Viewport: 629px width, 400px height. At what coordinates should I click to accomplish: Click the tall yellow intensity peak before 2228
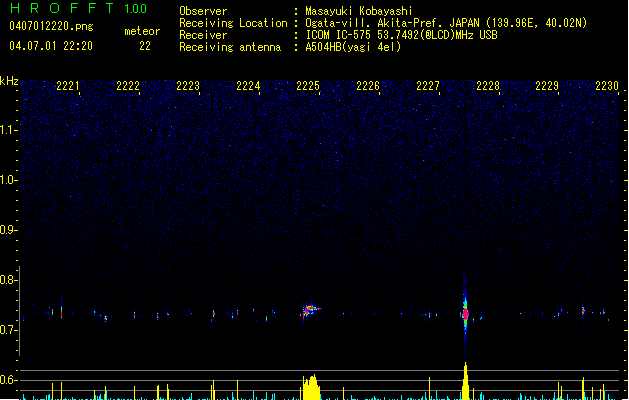pos(465,381)
